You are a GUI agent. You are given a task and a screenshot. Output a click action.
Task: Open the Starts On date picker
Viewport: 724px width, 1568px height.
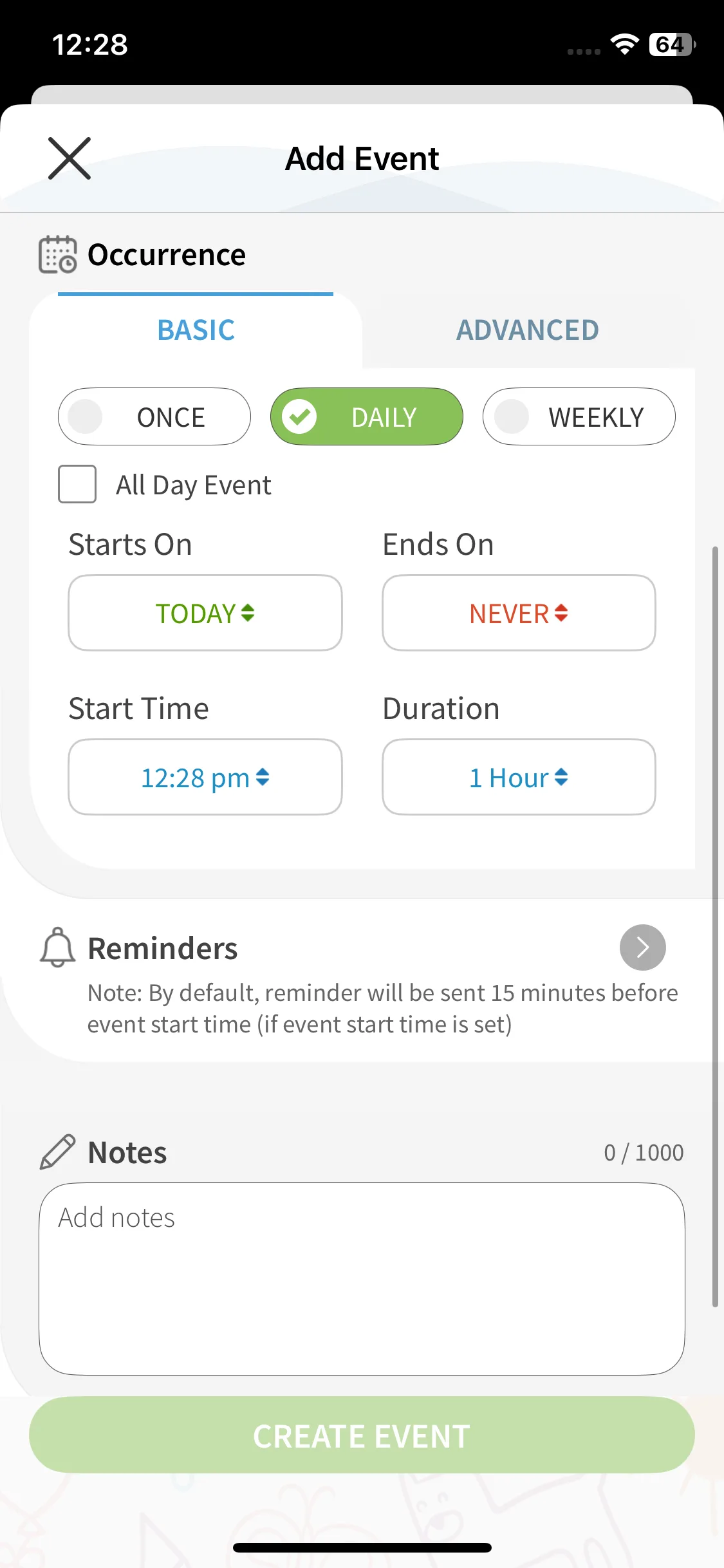[x=205, y=613]
